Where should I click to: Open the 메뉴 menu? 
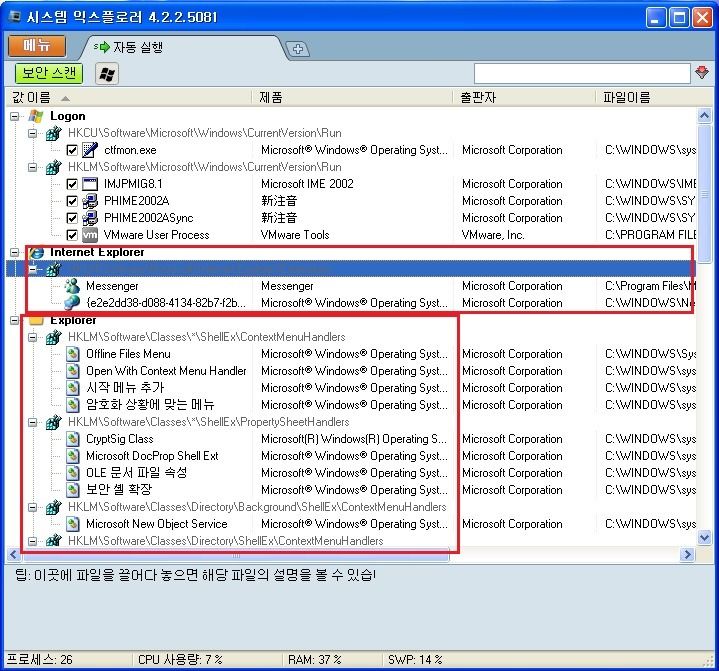[x=37, y=46]
